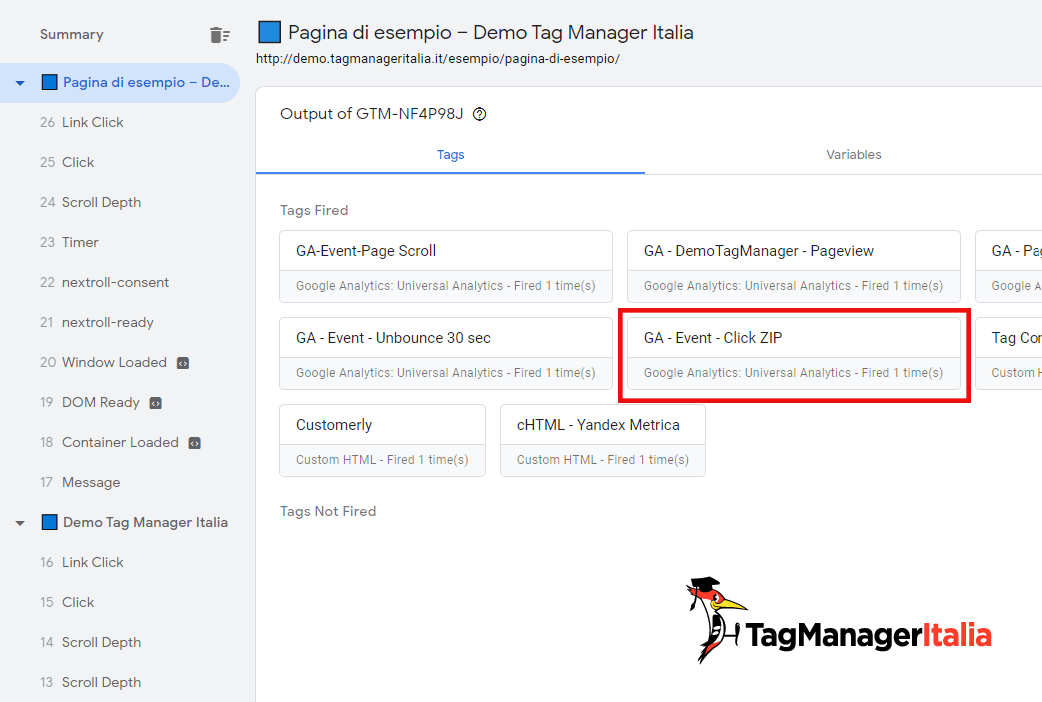This screenshot has width=1042, height=702.
Task: Collapse the Demo Tag Manager Italia group
Action: point(20,523)
